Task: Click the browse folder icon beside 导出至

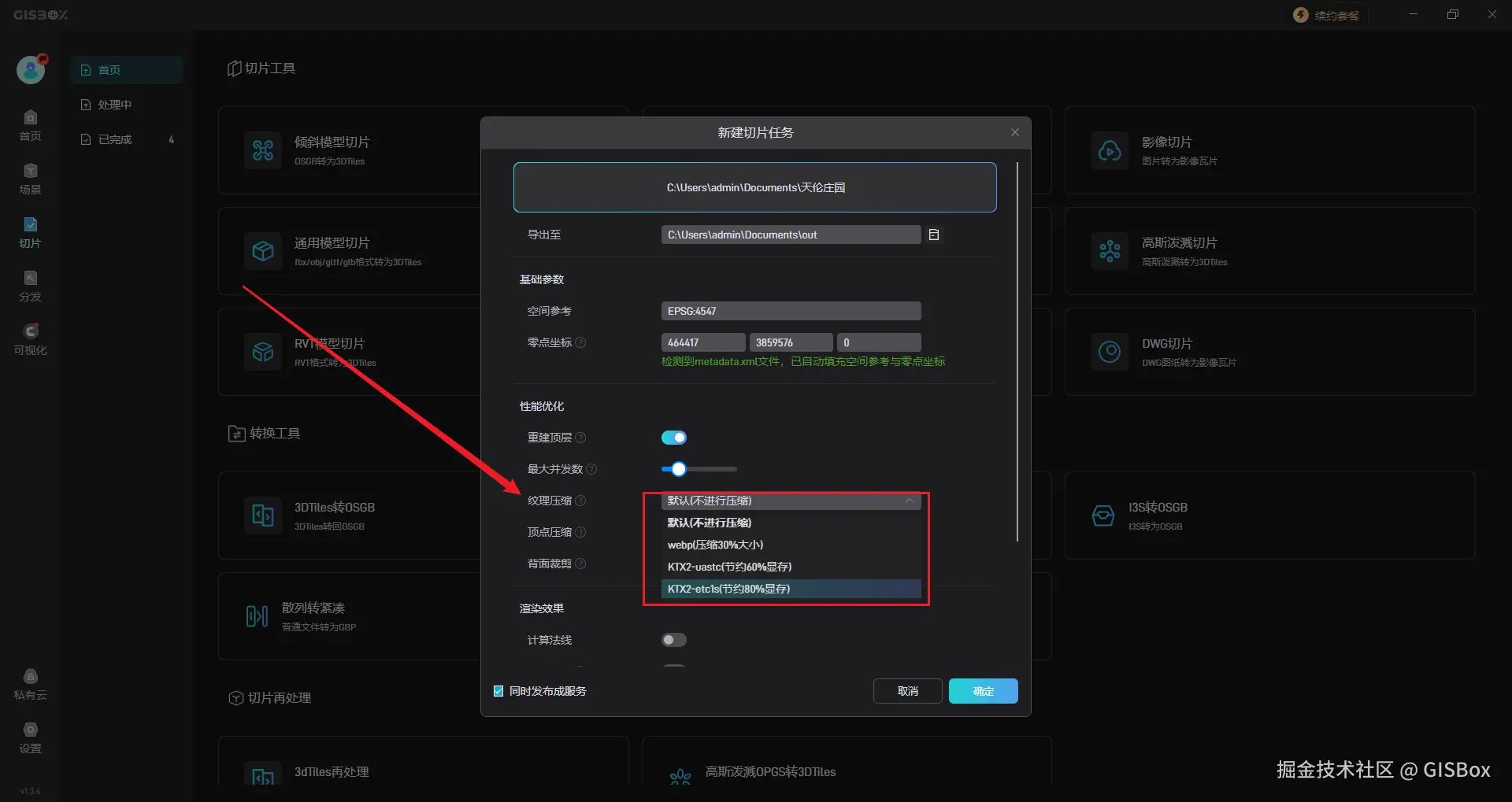Action: click(934, 235)
